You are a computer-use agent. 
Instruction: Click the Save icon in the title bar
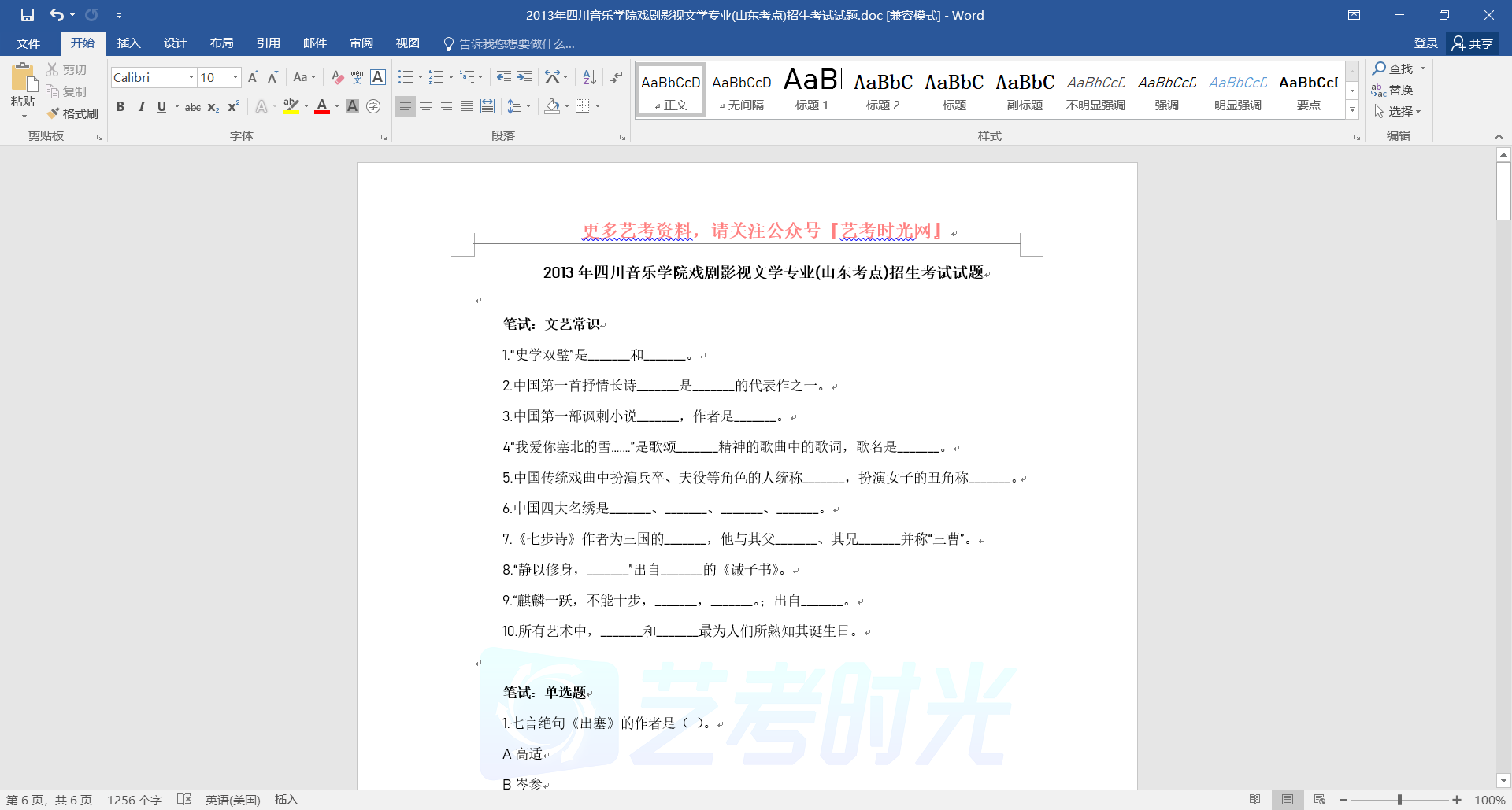28,15
